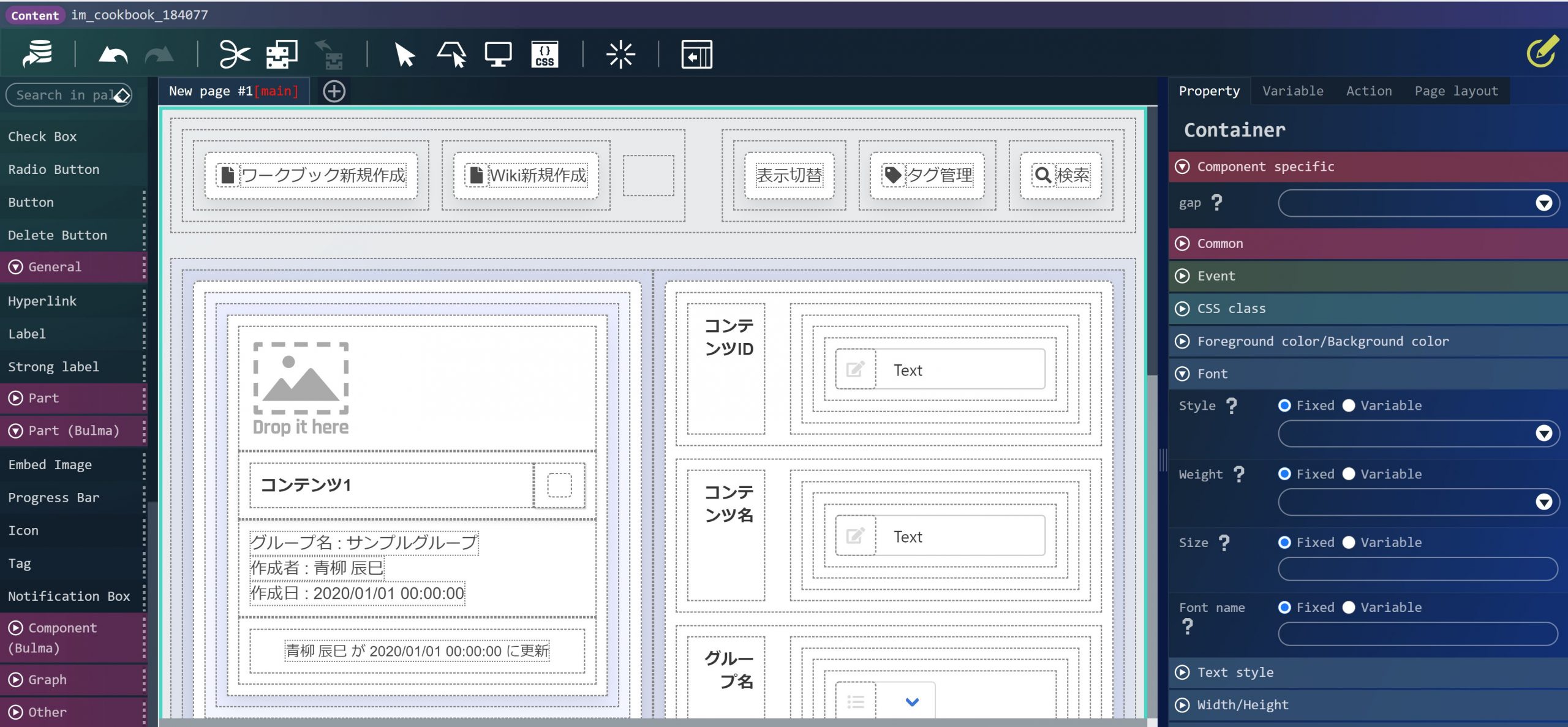Click the yellow edit pencil icon
The height and width of the screenshot is (727, 1568).
point(1542,51)
